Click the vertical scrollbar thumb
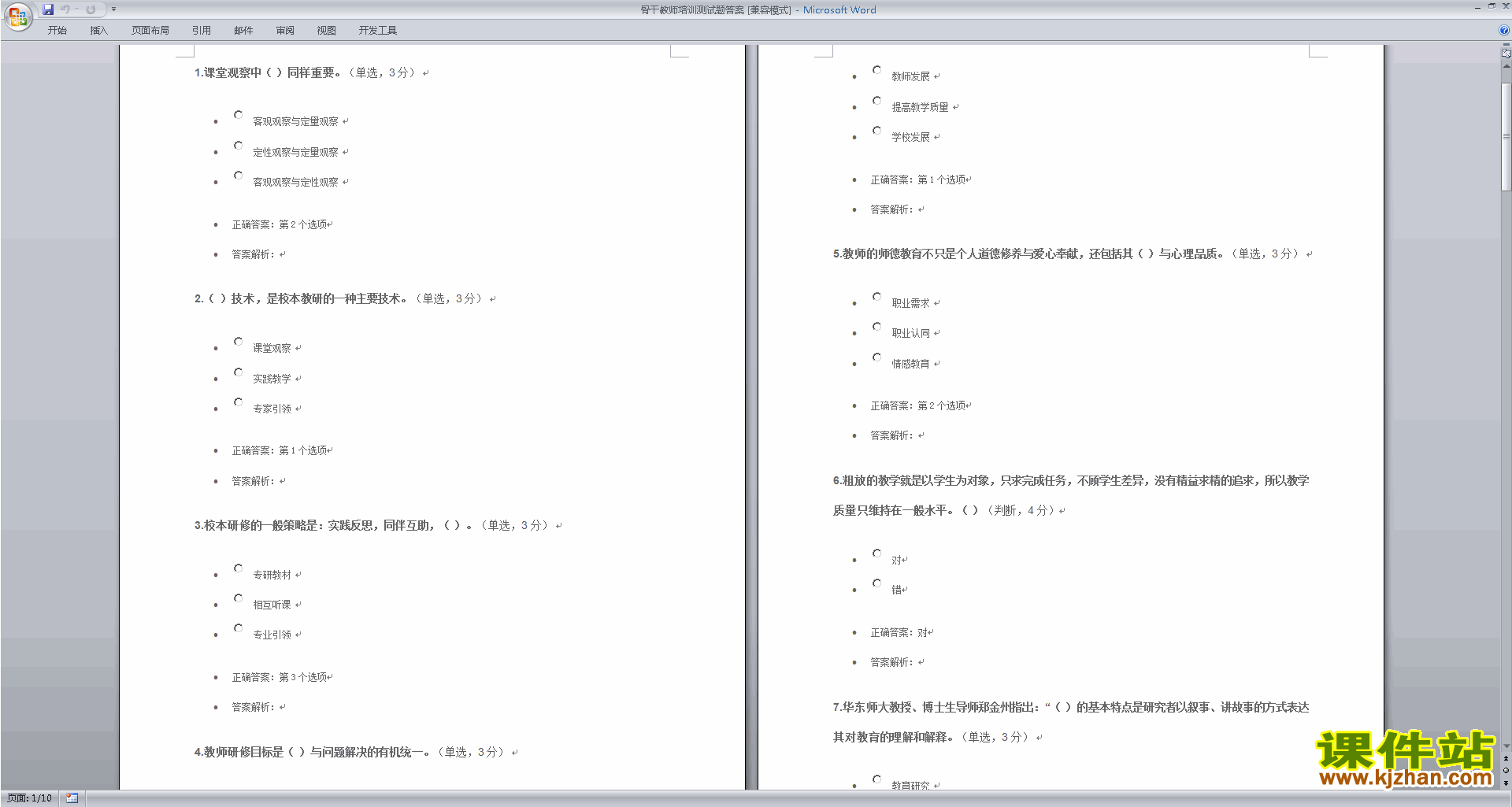Viewport: 1512px width, 807px height. [x=1506, y=135]
